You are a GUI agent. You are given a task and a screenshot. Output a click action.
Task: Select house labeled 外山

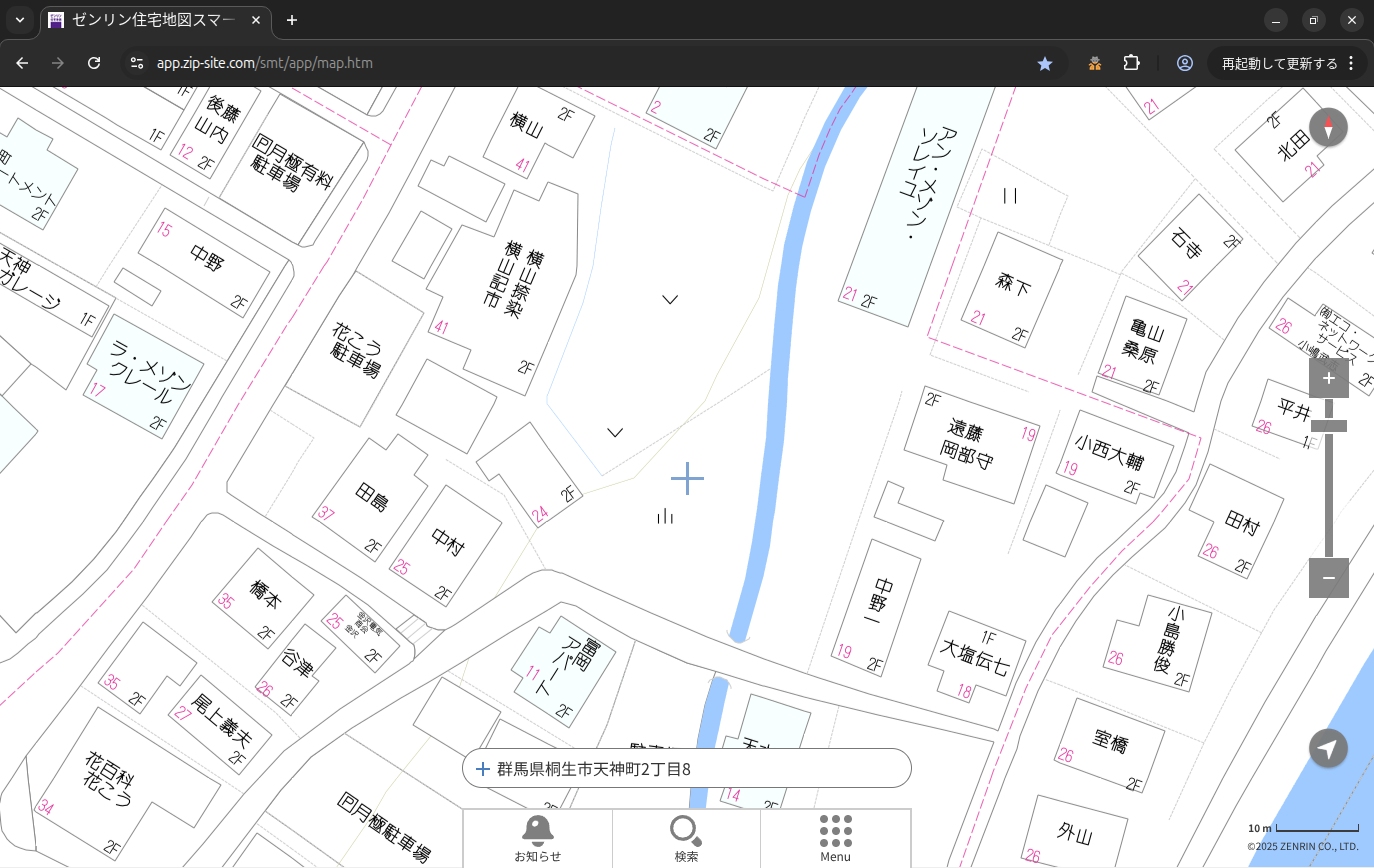click(1074, 832)
